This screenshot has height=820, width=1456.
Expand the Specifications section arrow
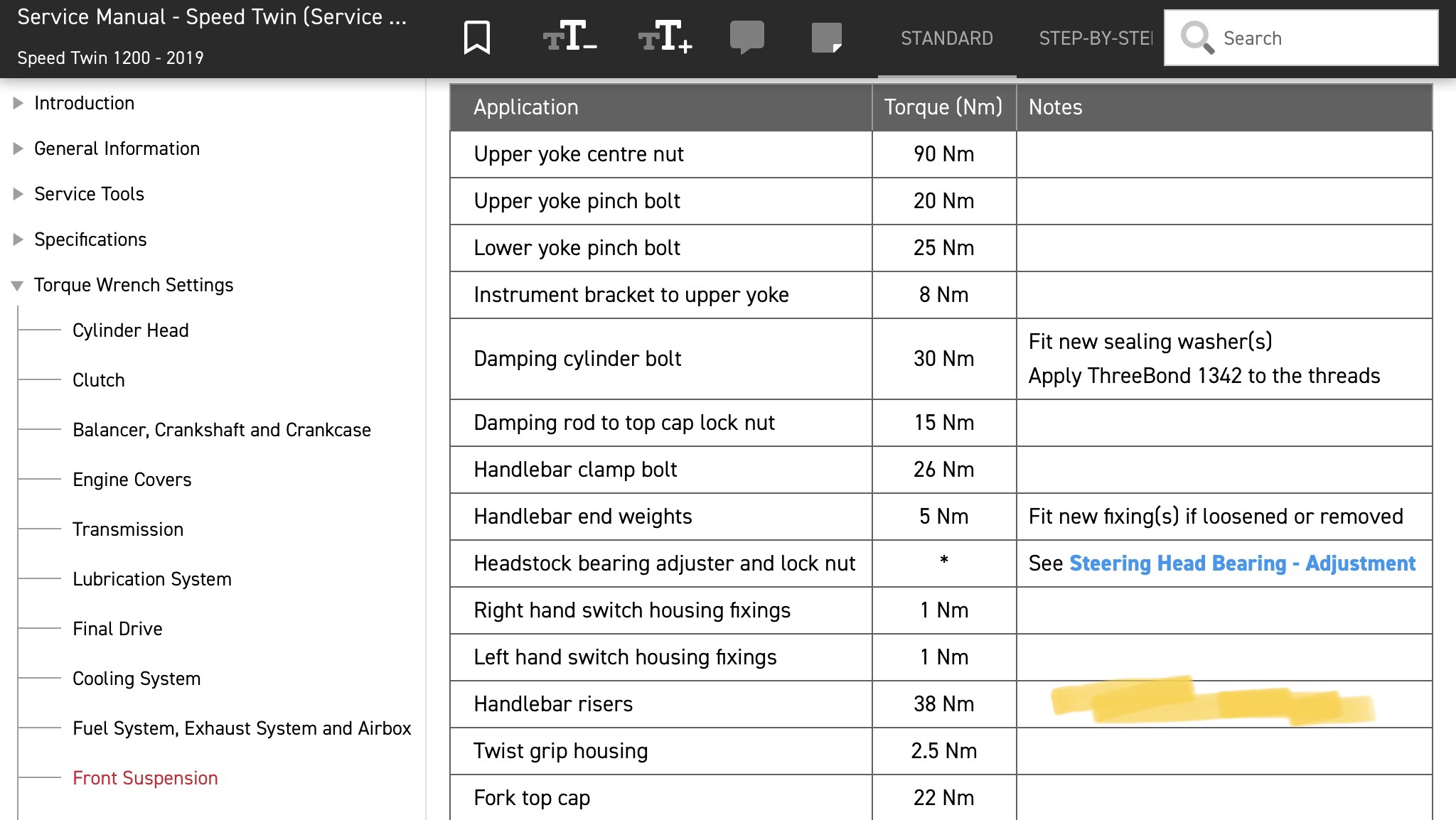[18, 240]
